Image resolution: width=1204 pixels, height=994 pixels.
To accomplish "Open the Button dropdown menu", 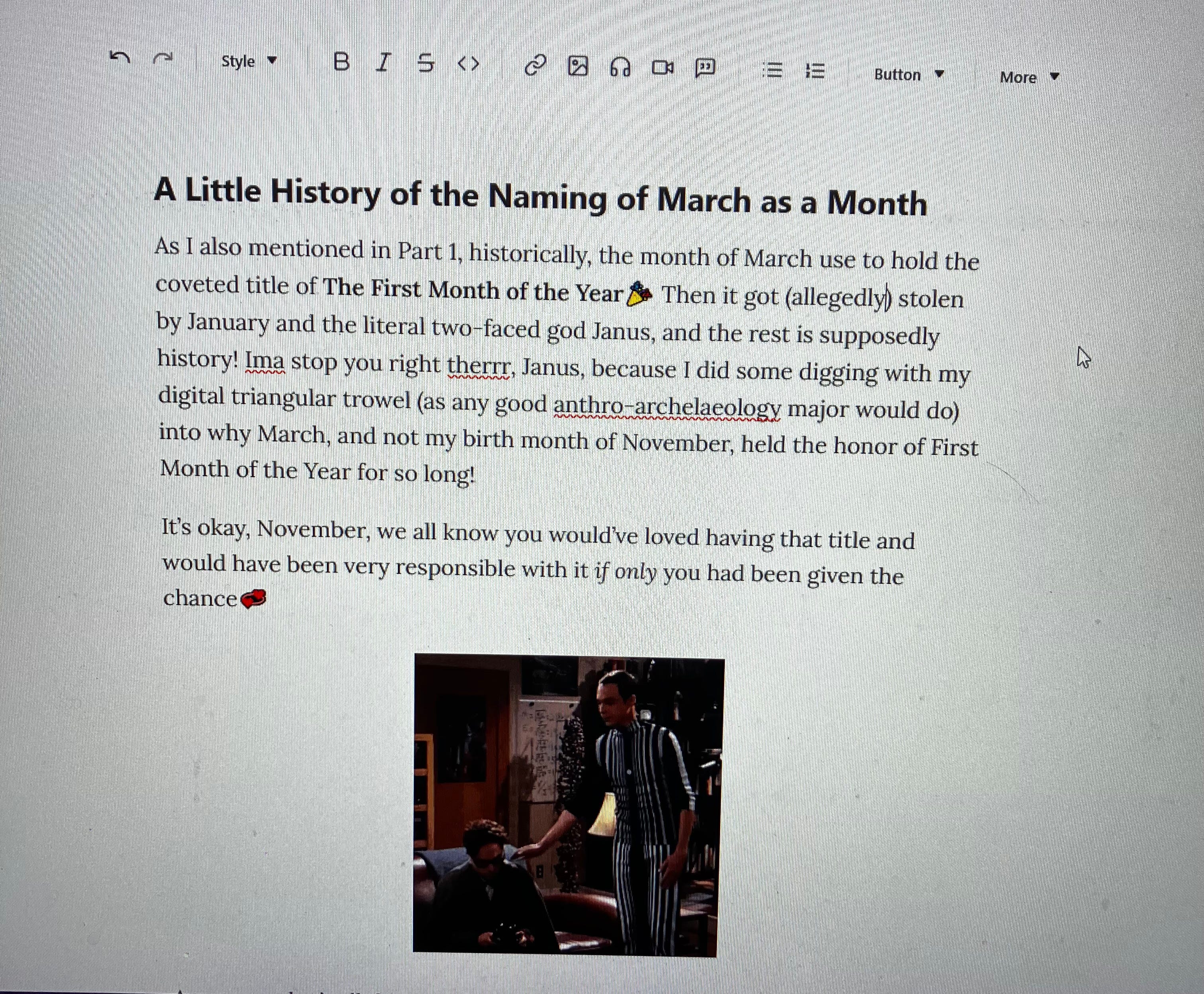I will [x=909, y=74].
